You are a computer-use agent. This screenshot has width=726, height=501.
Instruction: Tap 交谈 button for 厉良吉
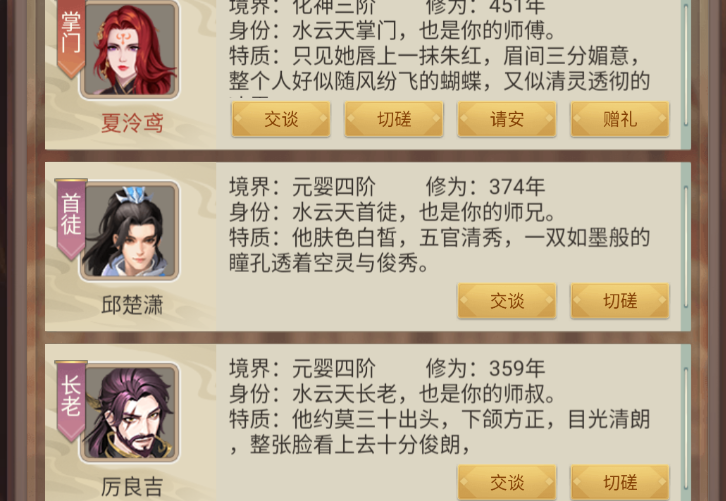click(x=507, y=482)
